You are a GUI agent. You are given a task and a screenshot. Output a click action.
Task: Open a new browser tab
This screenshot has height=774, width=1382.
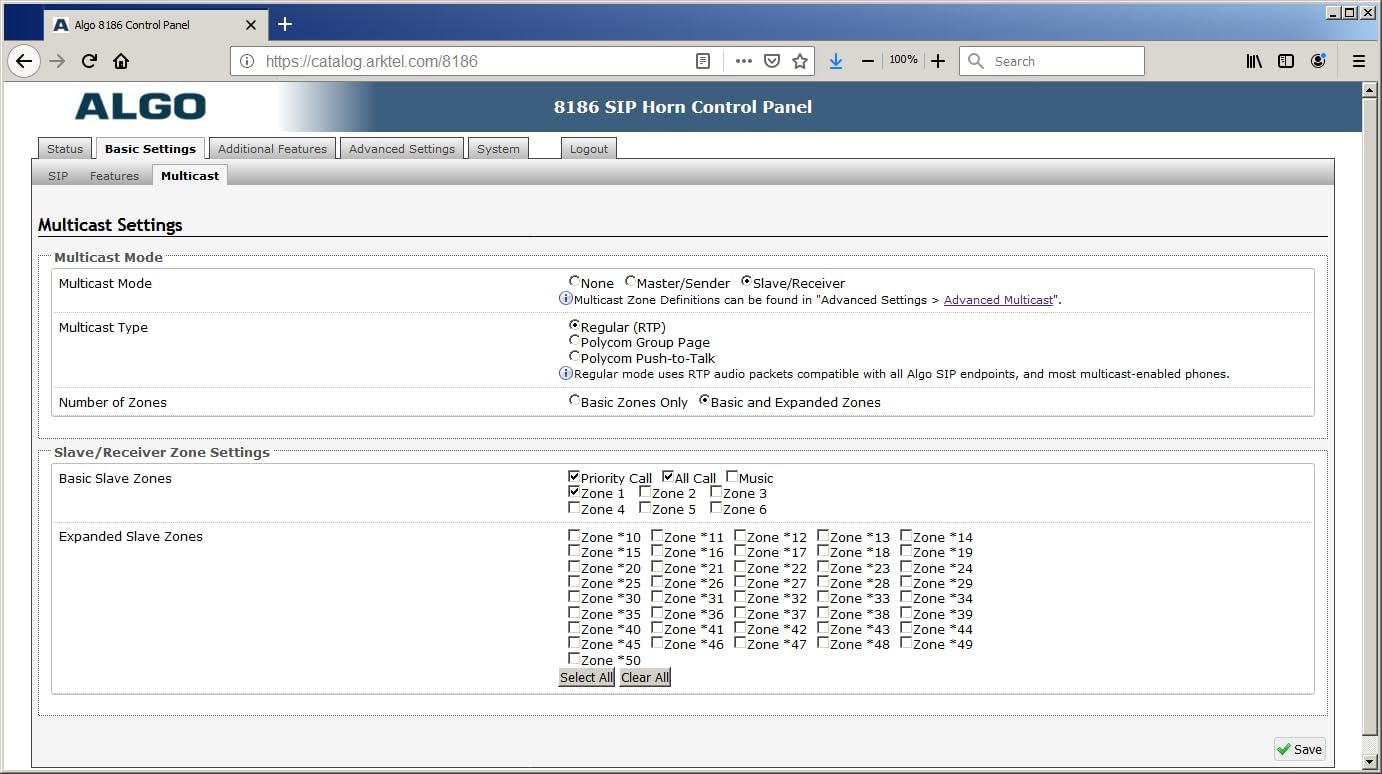coord(285,24)
